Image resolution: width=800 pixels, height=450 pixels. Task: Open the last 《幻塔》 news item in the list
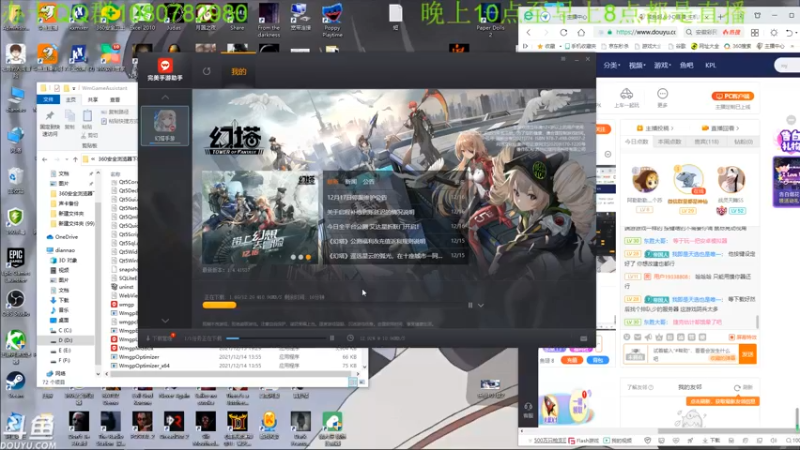pyautogui.click(x=386, y=256)
